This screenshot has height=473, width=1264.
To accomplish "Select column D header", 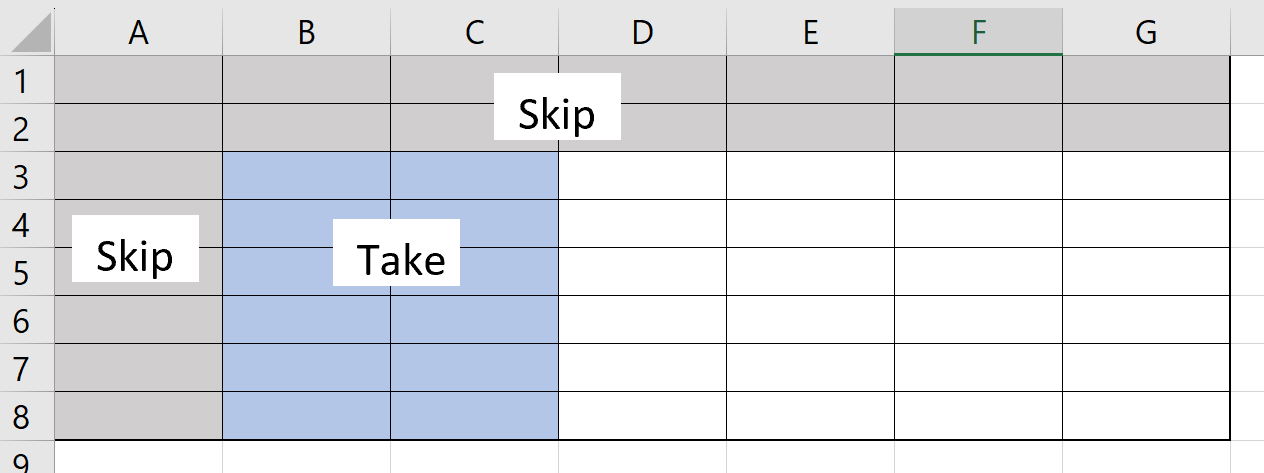I will (x=643, y=33).
